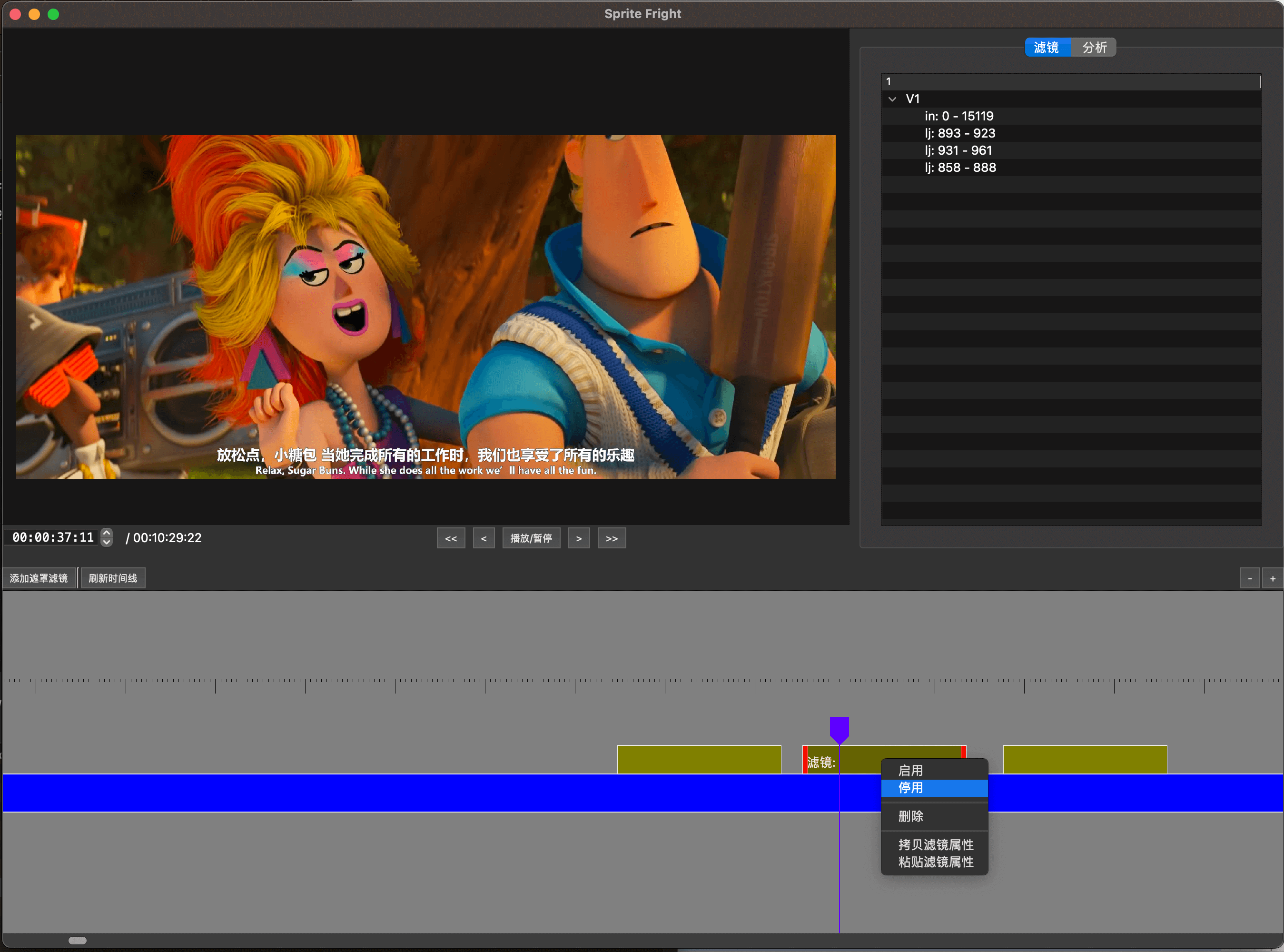Image resolution: width=1284 pixels, height=952 pixels.
Task: Choose 删除 in the context menu
Action: (x=934, y=816)
